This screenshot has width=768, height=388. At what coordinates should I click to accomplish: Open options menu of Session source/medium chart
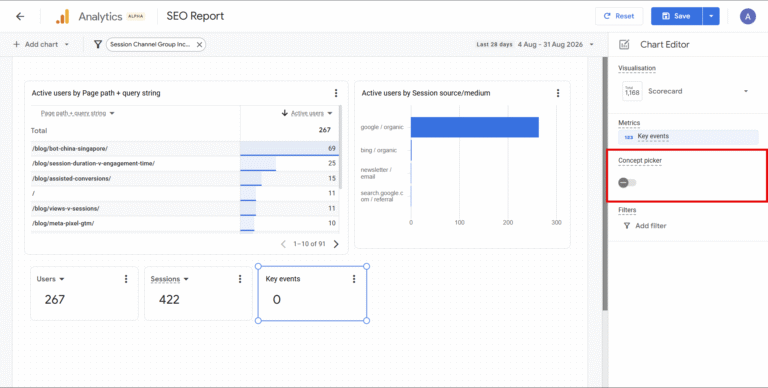coord(558,93)
